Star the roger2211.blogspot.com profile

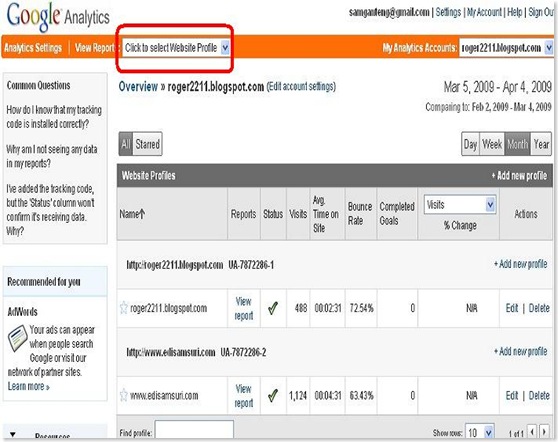pyautogui.click(x=123, y=307)
